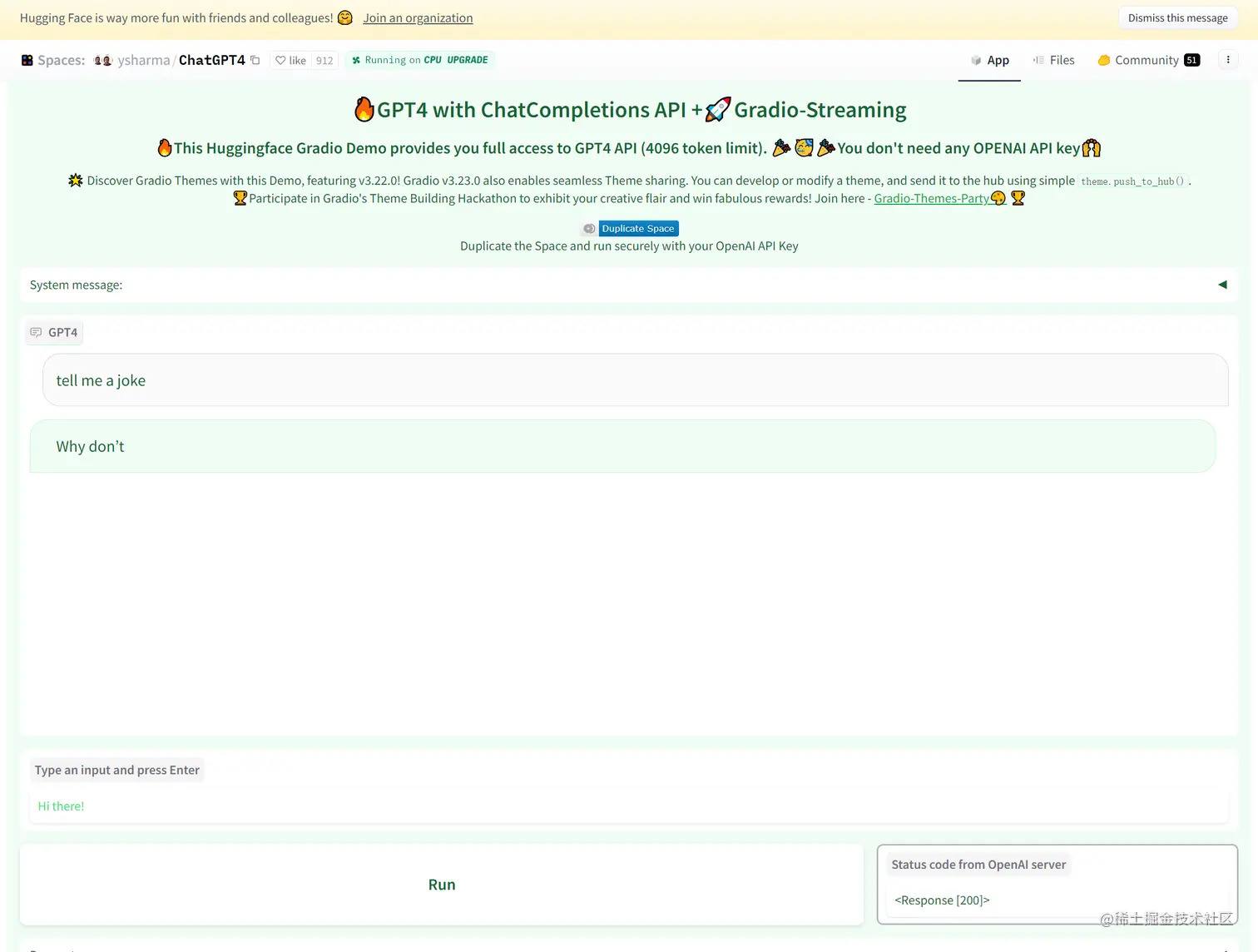Click the UPGRADE label

(468, 60)
